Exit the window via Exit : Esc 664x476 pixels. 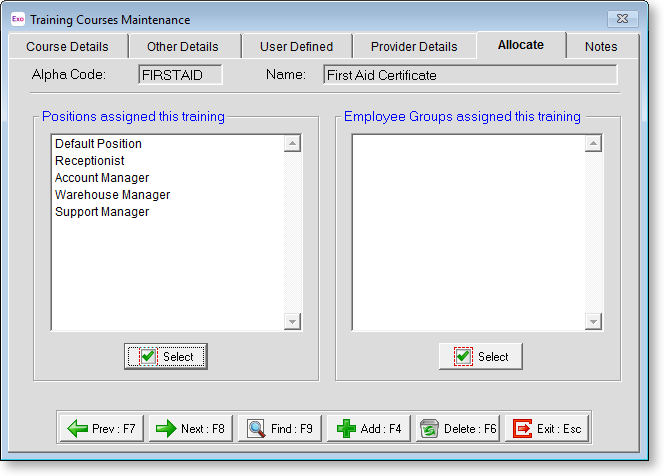[546, 429]
